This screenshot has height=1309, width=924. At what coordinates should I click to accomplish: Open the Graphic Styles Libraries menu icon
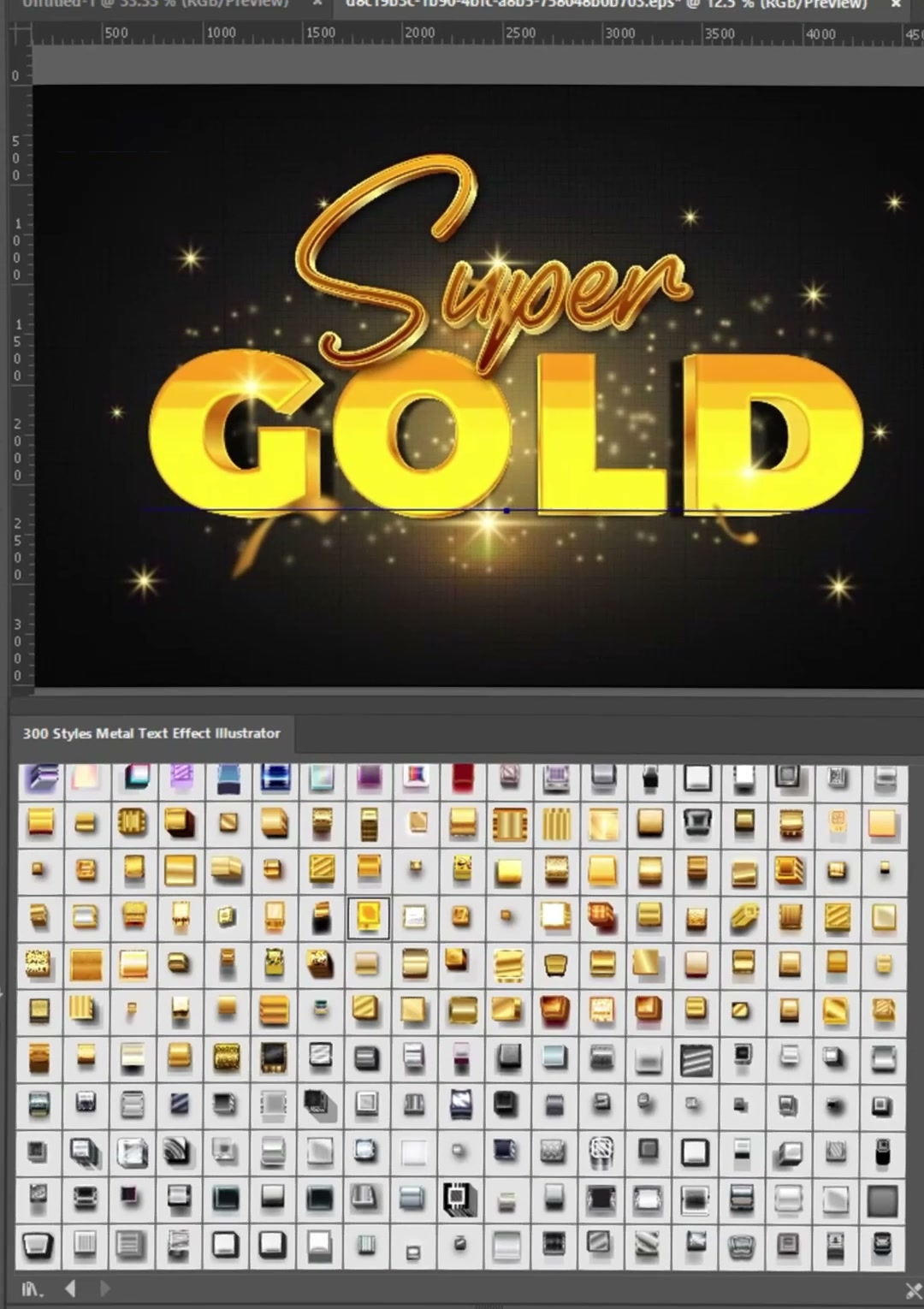(x=33, y=1288)
